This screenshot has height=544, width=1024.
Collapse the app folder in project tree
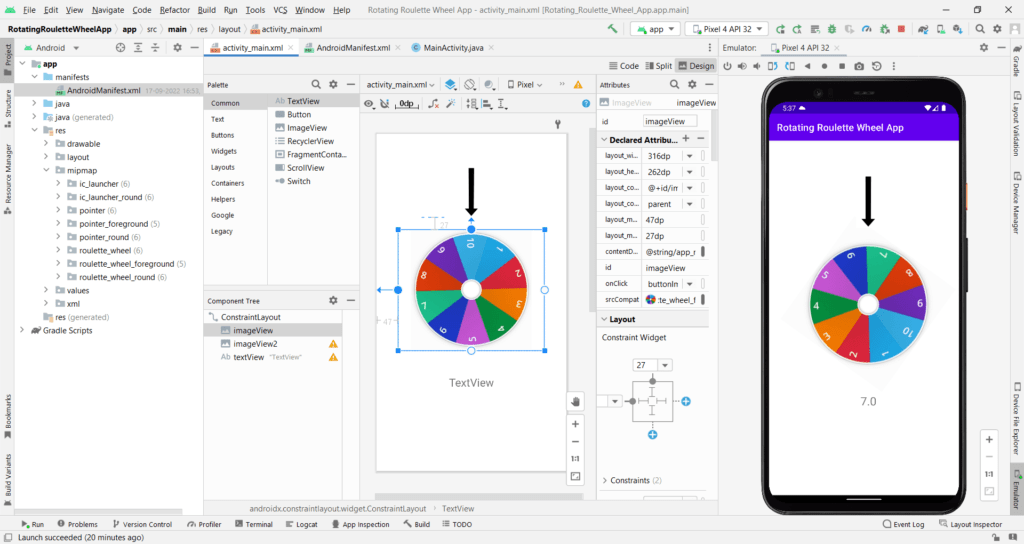point(23,64)
